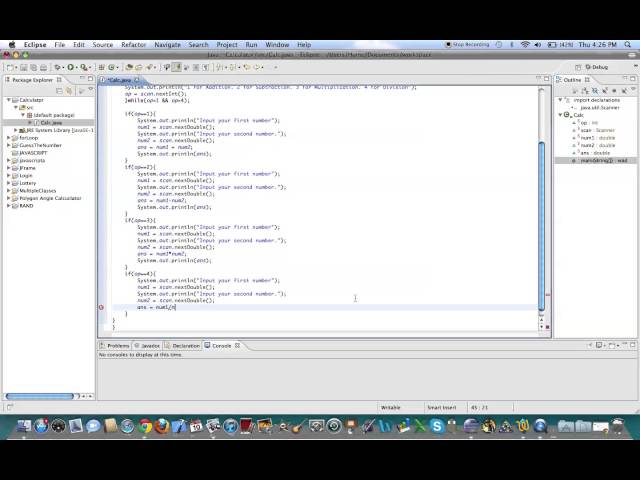Open Google Chrome from the dock

[x=144, y=426]
